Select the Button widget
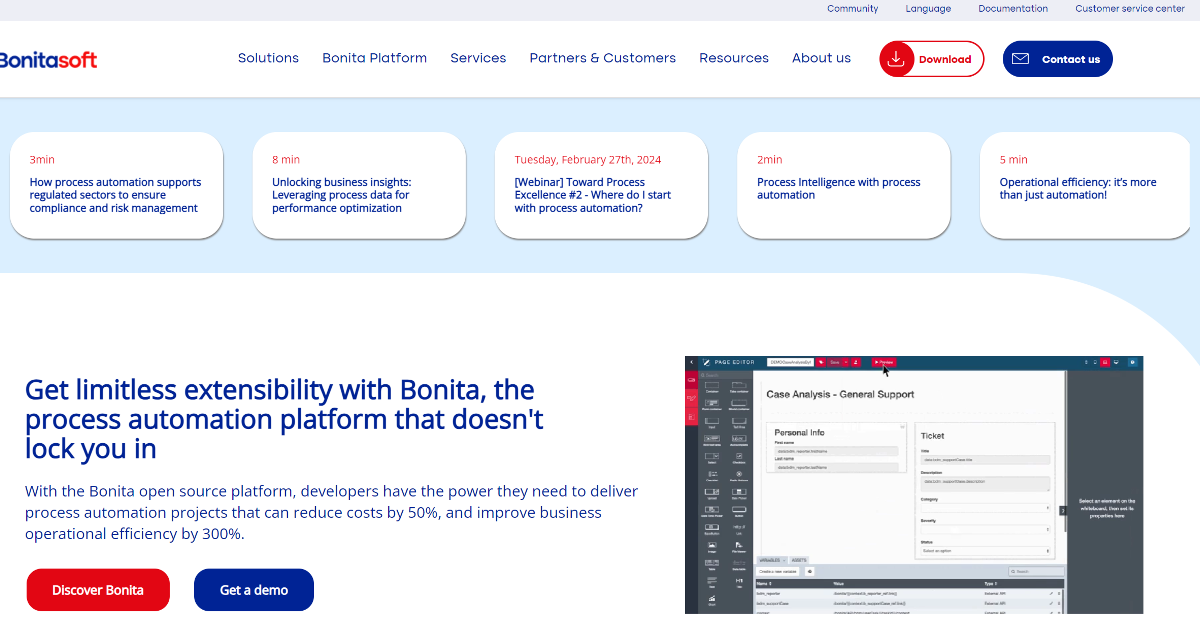Image resolution: width=1200 pixels, height=630 pixels. pos(737,510)
